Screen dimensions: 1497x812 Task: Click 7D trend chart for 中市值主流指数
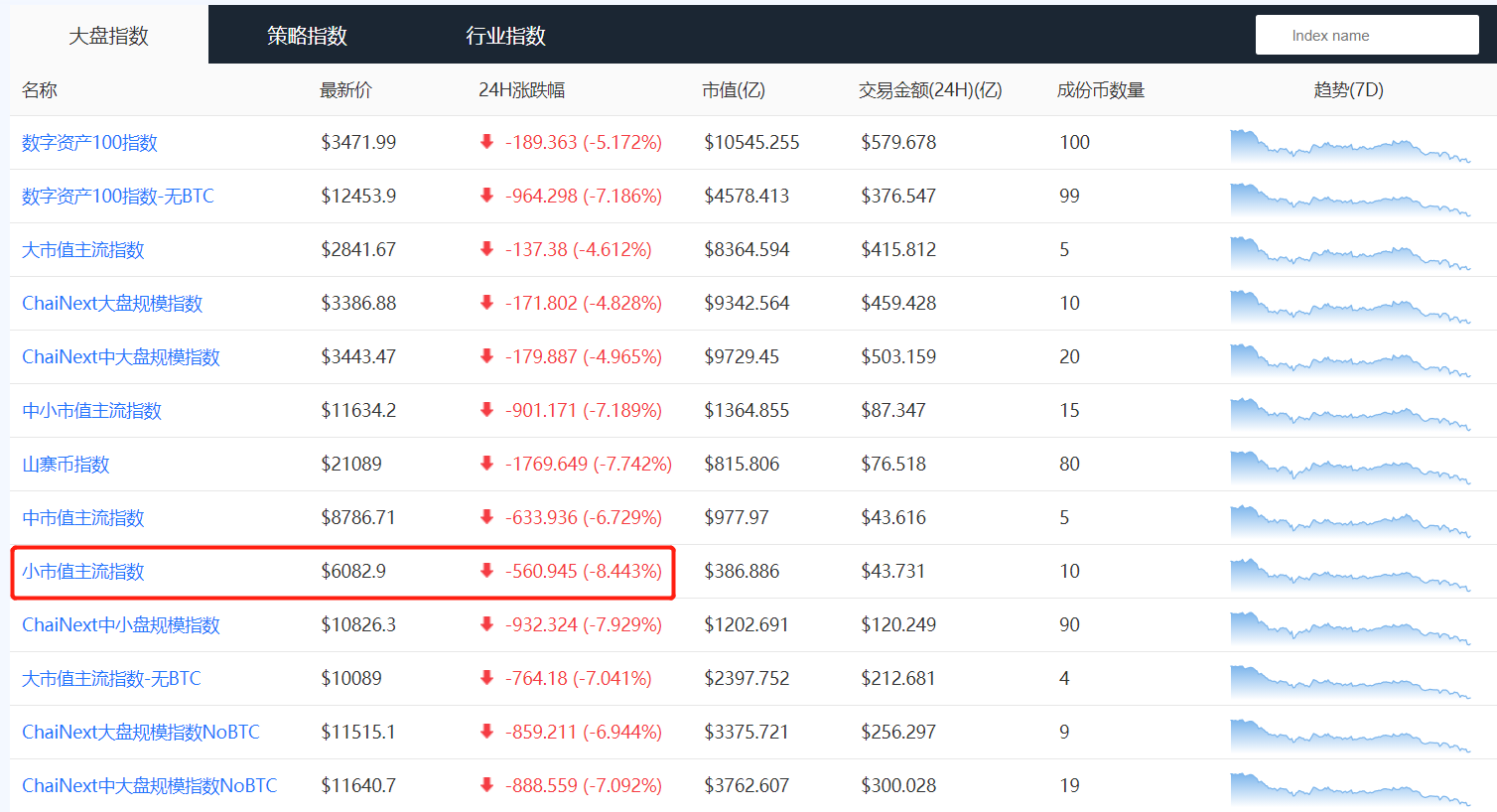point(1350,520)
